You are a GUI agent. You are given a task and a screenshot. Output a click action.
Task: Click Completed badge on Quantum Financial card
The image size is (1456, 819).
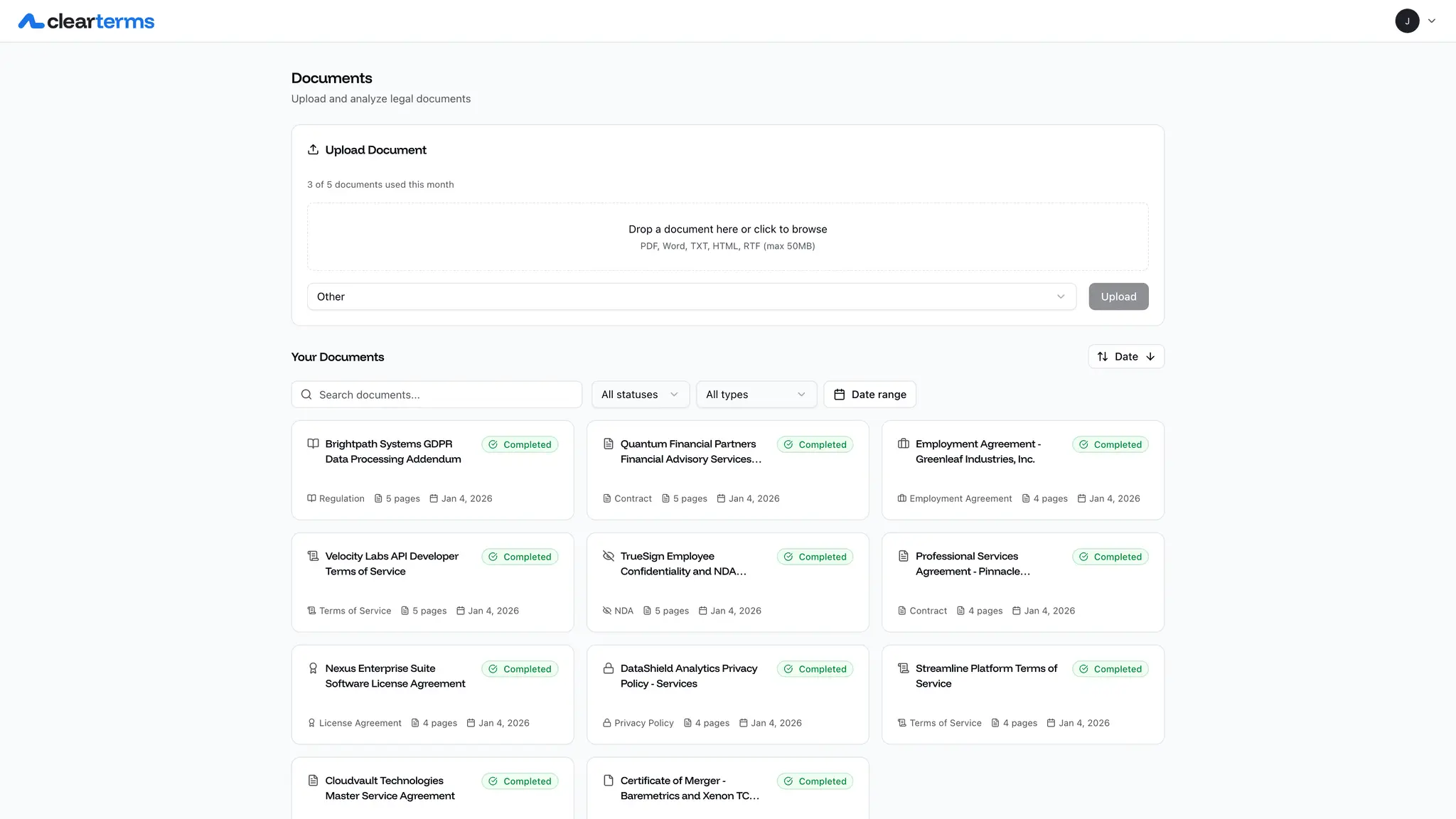pos(815,444)
